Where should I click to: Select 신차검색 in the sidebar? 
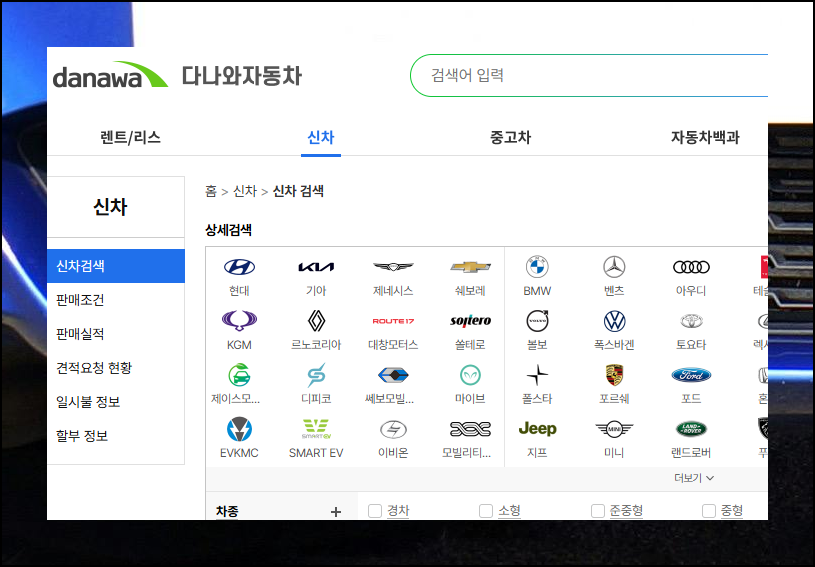tap(116, 266)
